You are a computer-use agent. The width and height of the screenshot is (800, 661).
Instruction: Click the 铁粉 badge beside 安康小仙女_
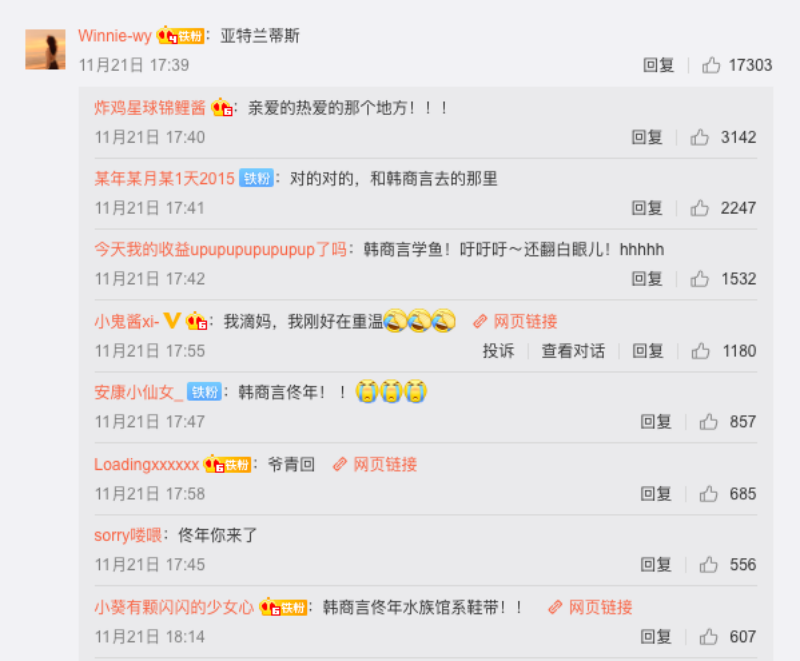pyautogui.click(x=204, y=392)
